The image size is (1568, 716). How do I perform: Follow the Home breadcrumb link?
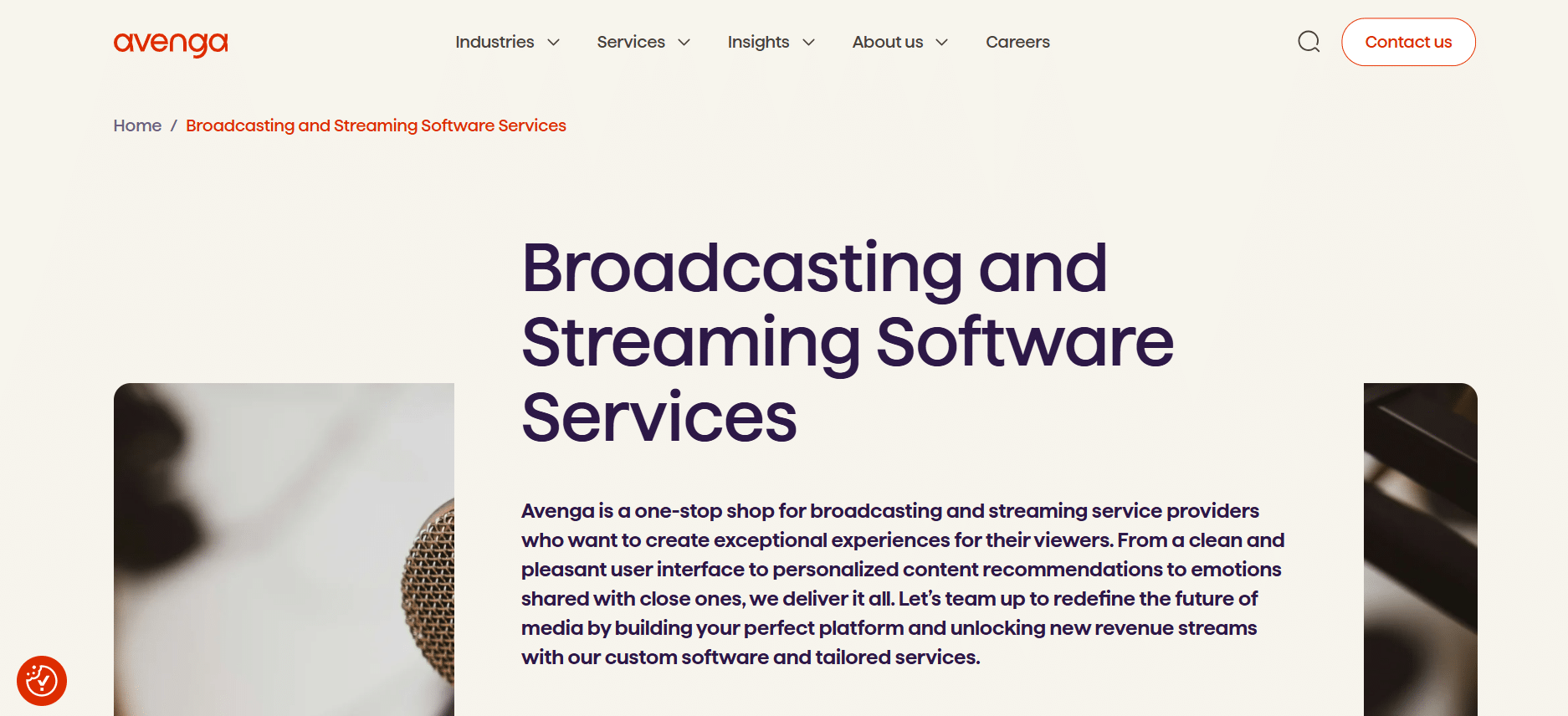[x=137, y=125]
